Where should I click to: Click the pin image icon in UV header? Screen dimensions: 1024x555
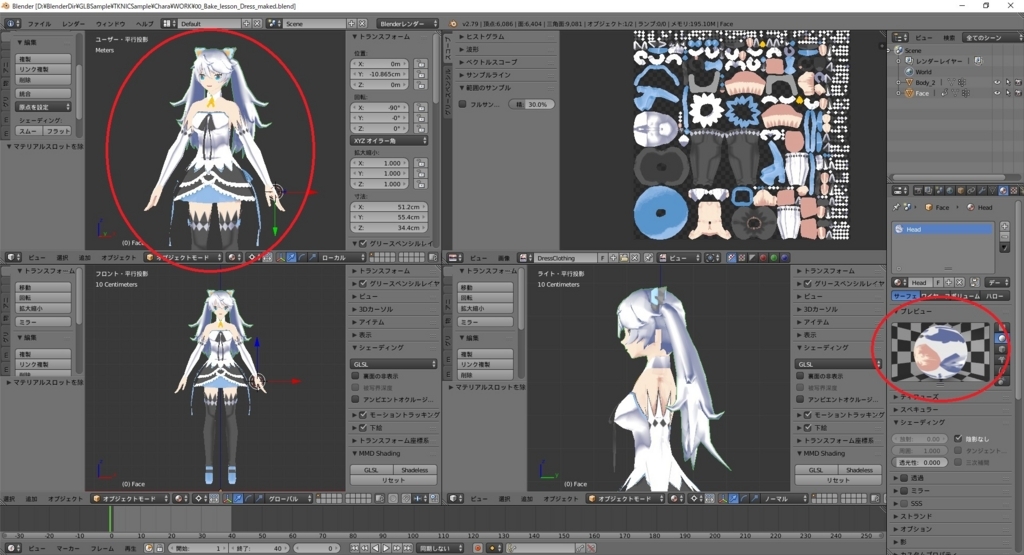(648, 258)
